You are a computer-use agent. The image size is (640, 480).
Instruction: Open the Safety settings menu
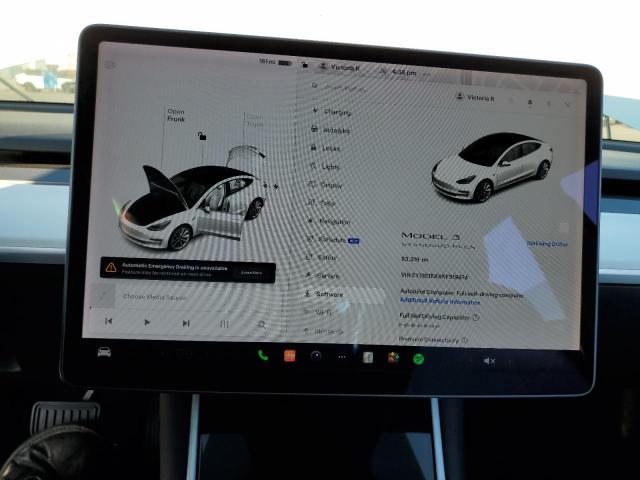pyautogui.click(x=322, y=258)
